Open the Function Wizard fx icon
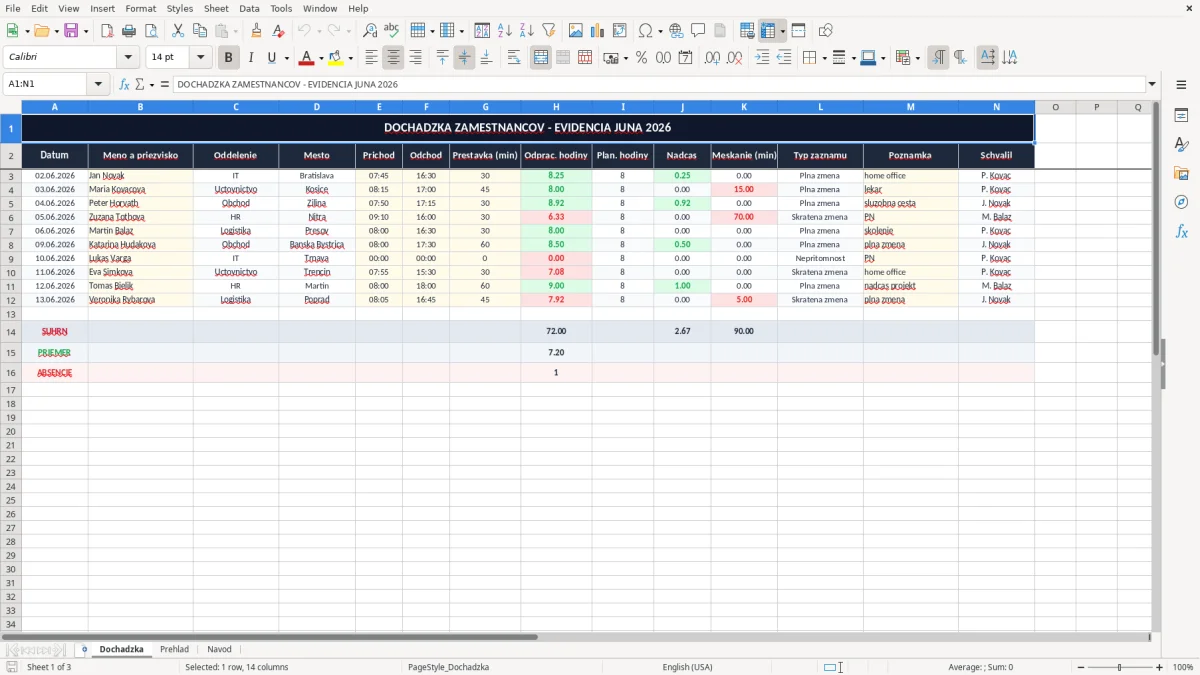Screen dimensions: 1200x675 pyautogui.click(x=124, y=84)
